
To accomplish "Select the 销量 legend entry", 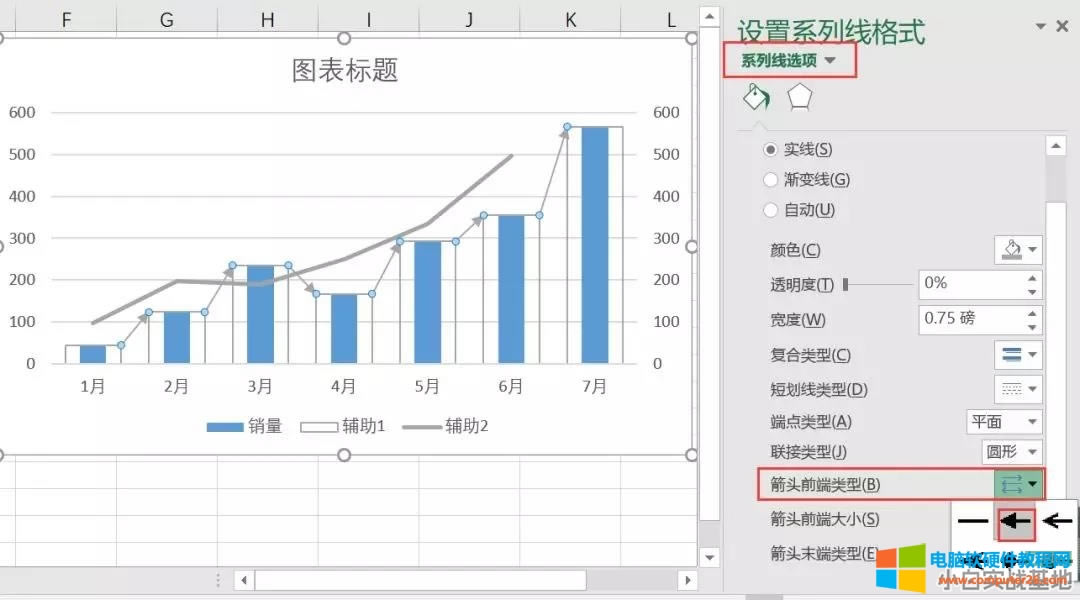I will [262, 425].
